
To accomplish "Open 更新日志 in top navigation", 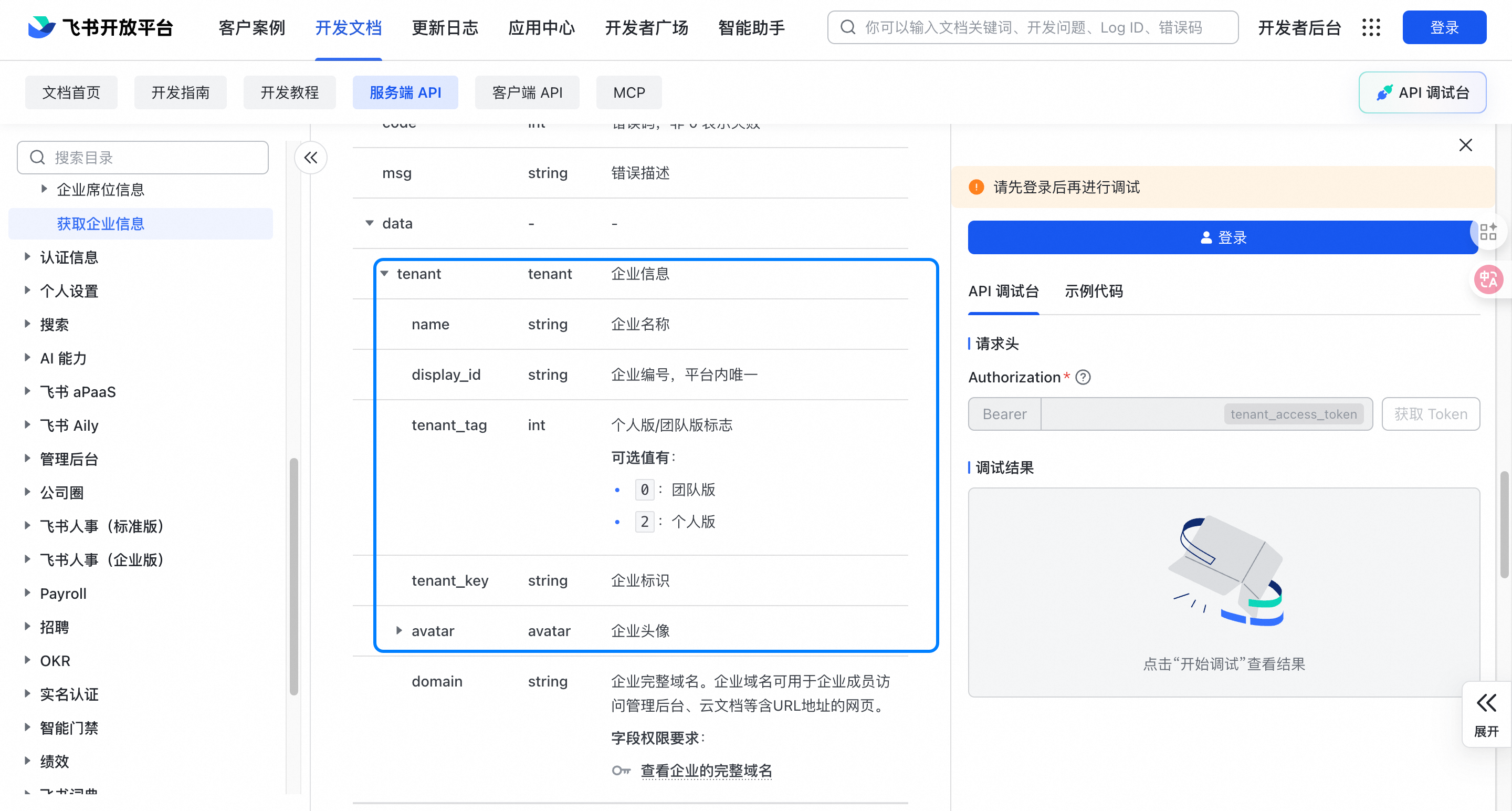I will tap(444, 27).
